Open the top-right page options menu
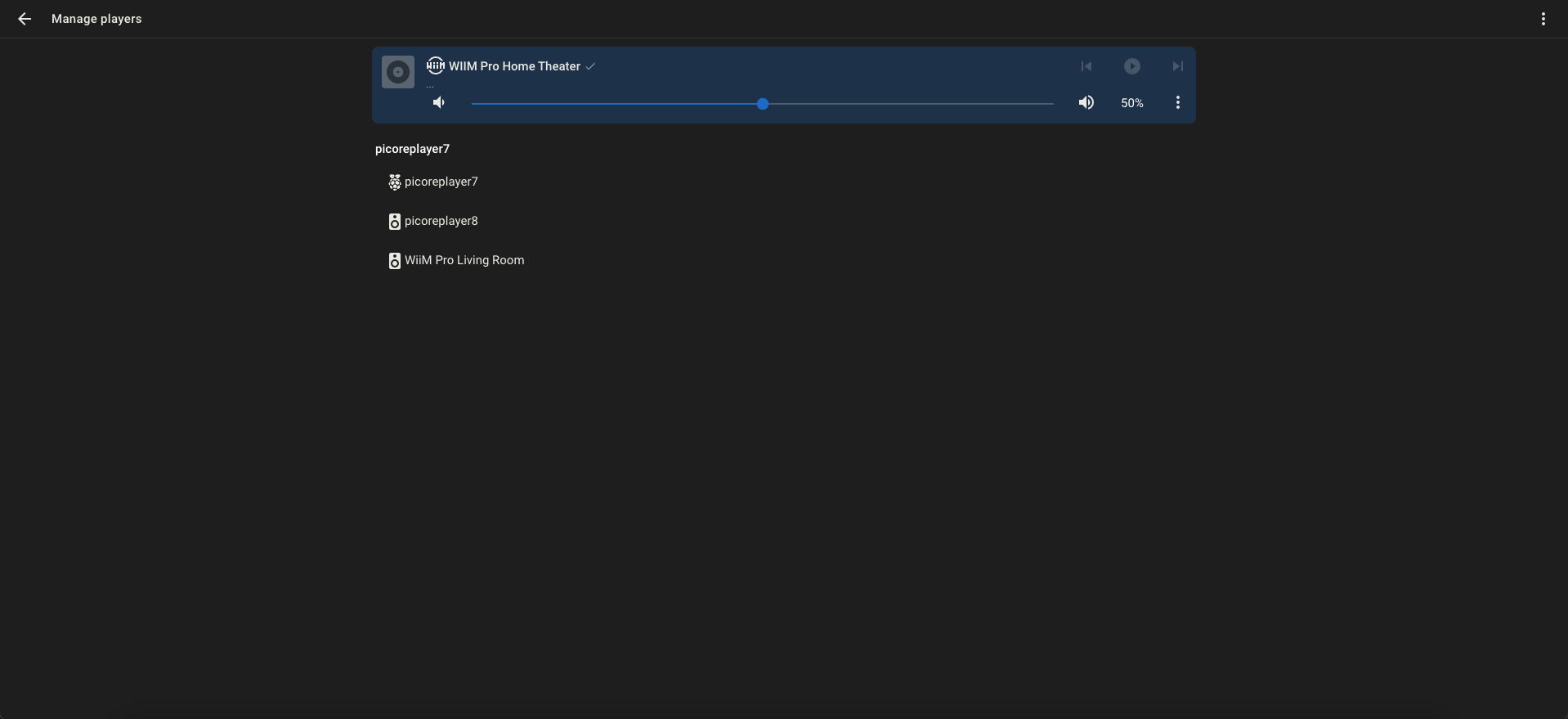The width and height of the screenshot is (1568, 719). pyautogui.click(x=1543, y=19)
